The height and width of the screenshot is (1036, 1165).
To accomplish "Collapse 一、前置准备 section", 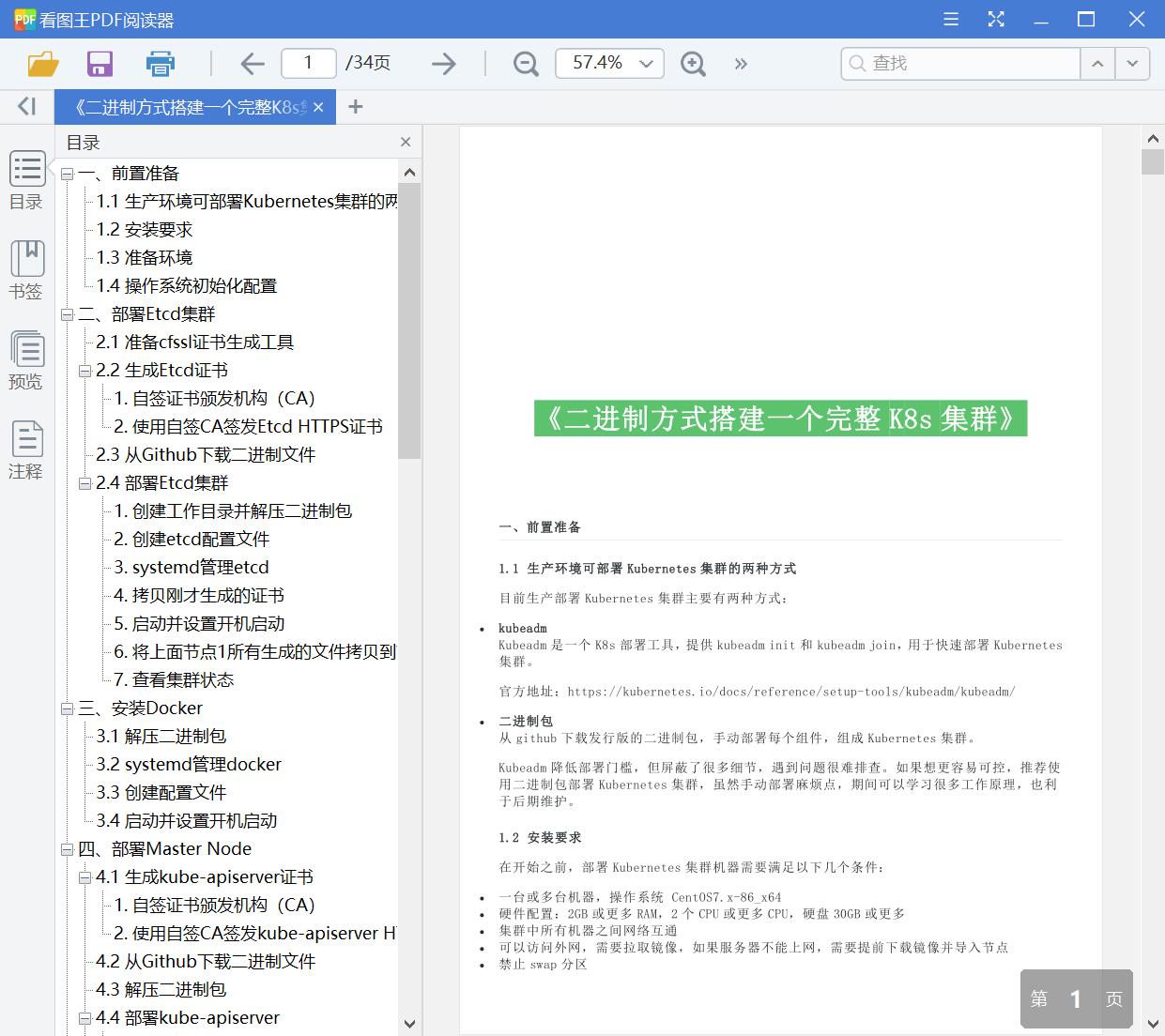I will point(68,174).
